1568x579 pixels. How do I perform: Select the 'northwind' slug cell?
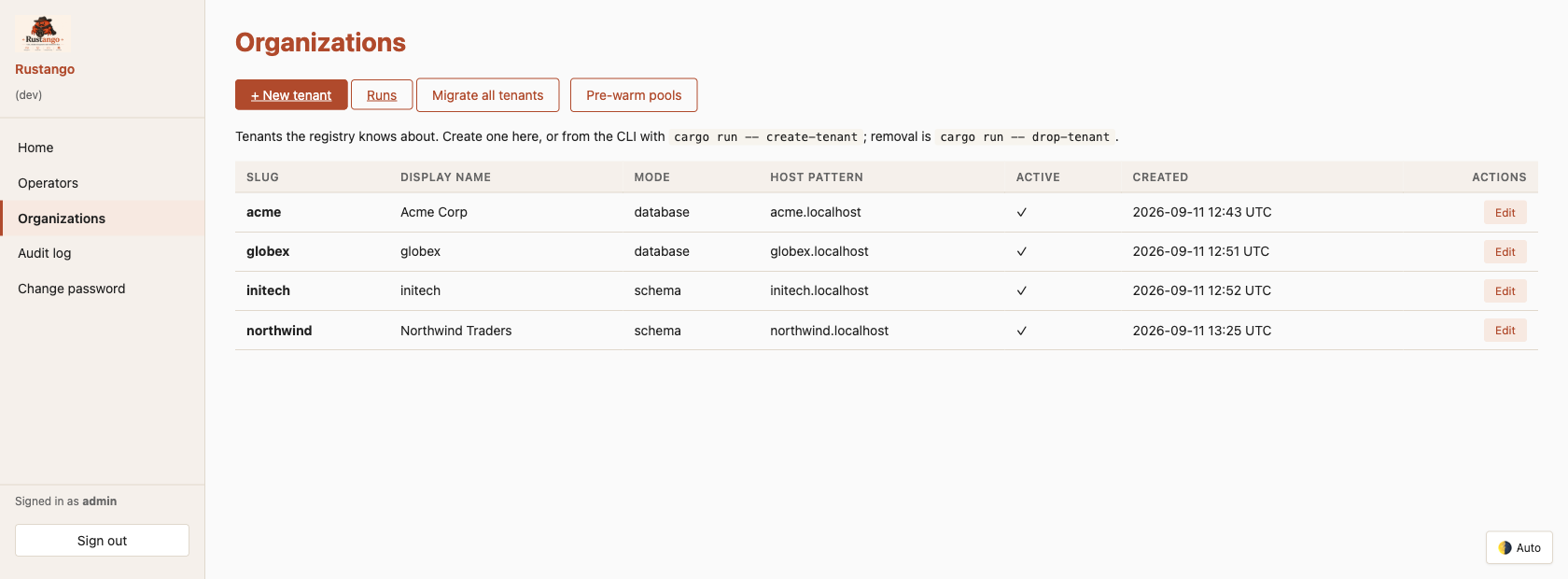pyautogui.click(x=279, y=331)
